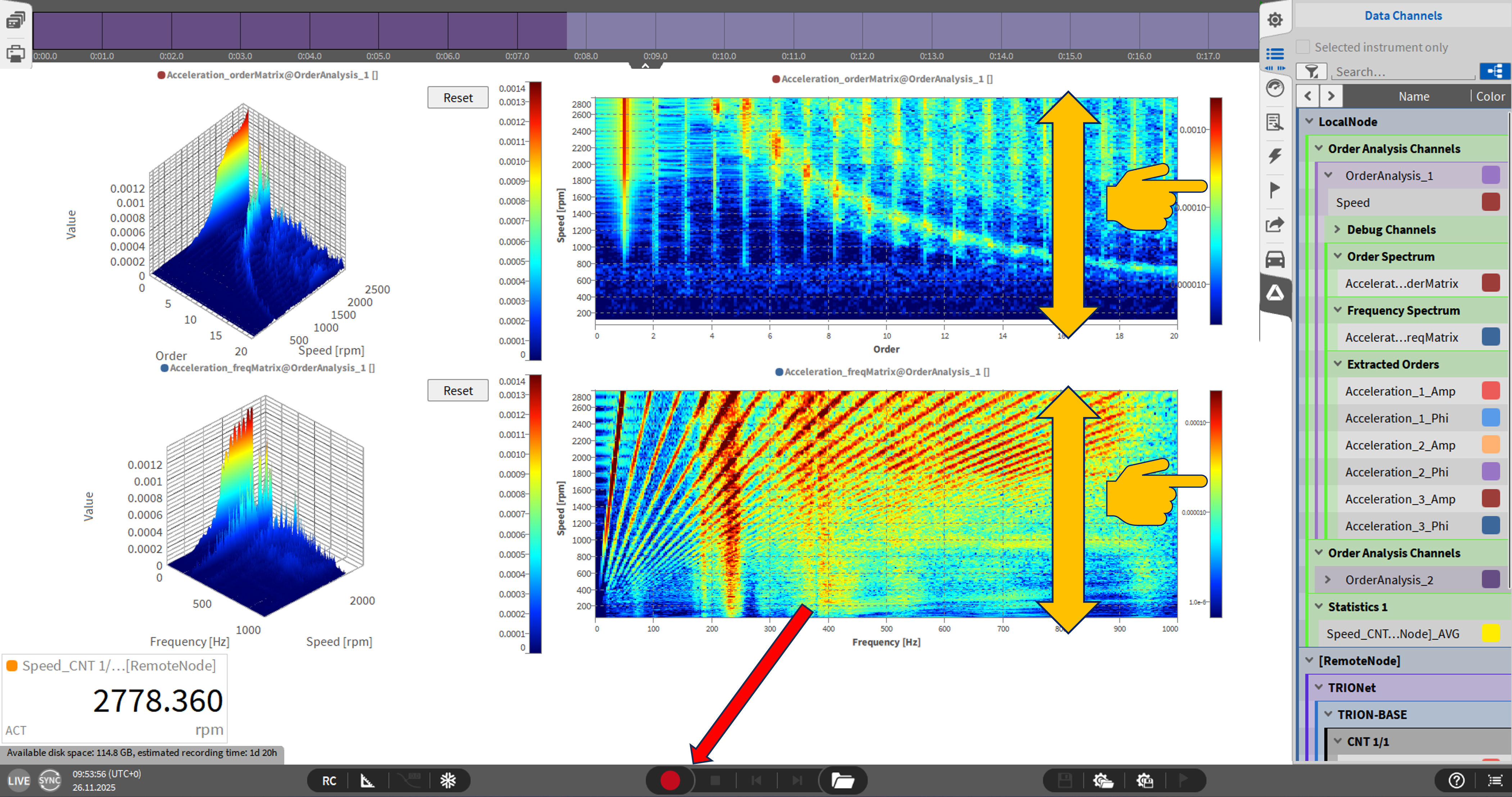Viewport: 1512px width, 797px height.
Task: Open the data file folder icon
Action: click(x=843, y=780)
